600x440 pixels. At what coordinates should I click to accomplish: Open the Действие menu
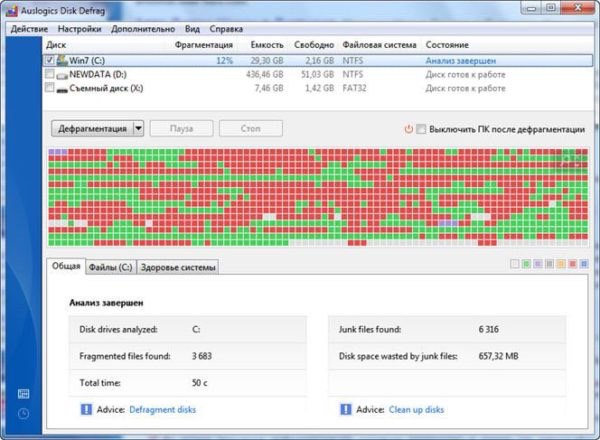(29, 29)
